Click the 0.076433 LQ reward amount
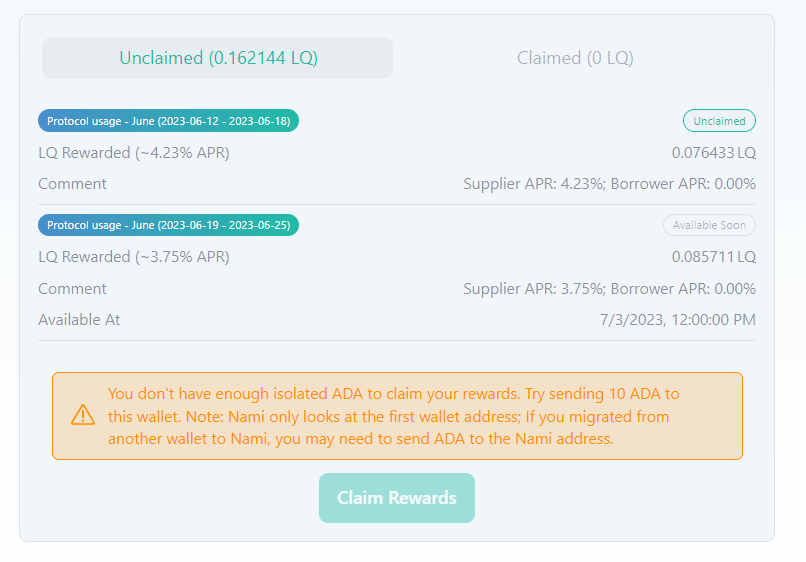 [x=713, y=153]
